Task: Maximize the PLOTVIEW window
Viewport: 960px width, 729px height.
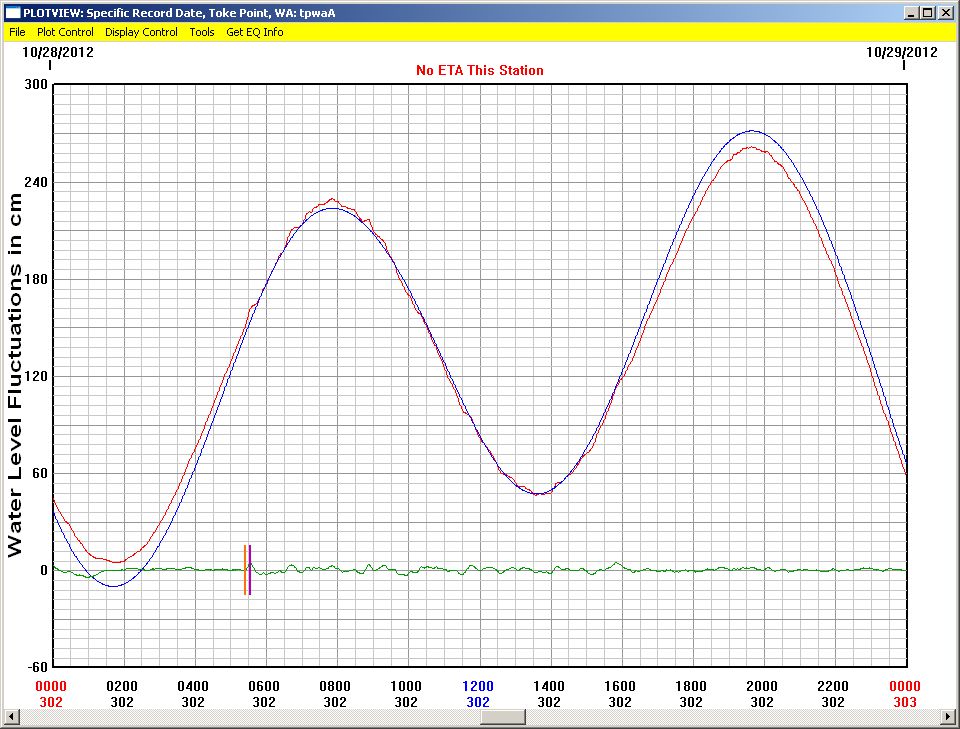Action: pyautogui.click(x=928, y=12)
